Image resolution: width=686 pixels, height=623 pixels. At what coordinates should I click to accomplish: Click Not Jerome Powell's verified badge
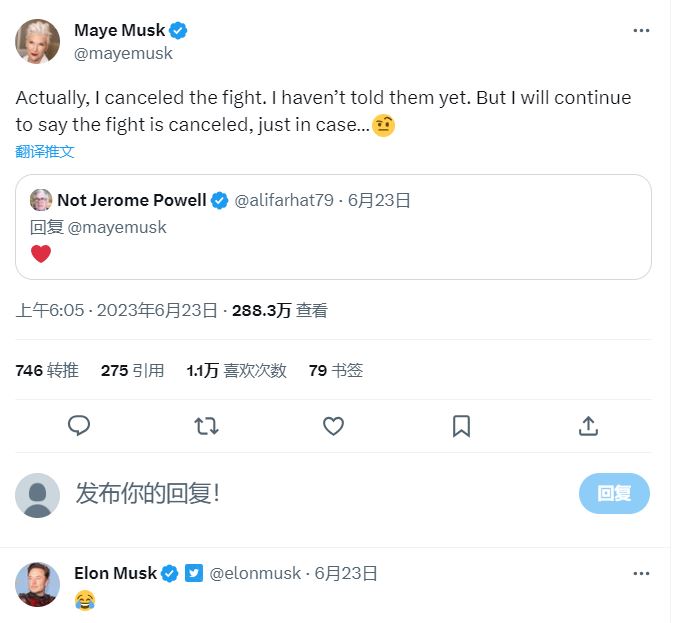tap(219, 200)
